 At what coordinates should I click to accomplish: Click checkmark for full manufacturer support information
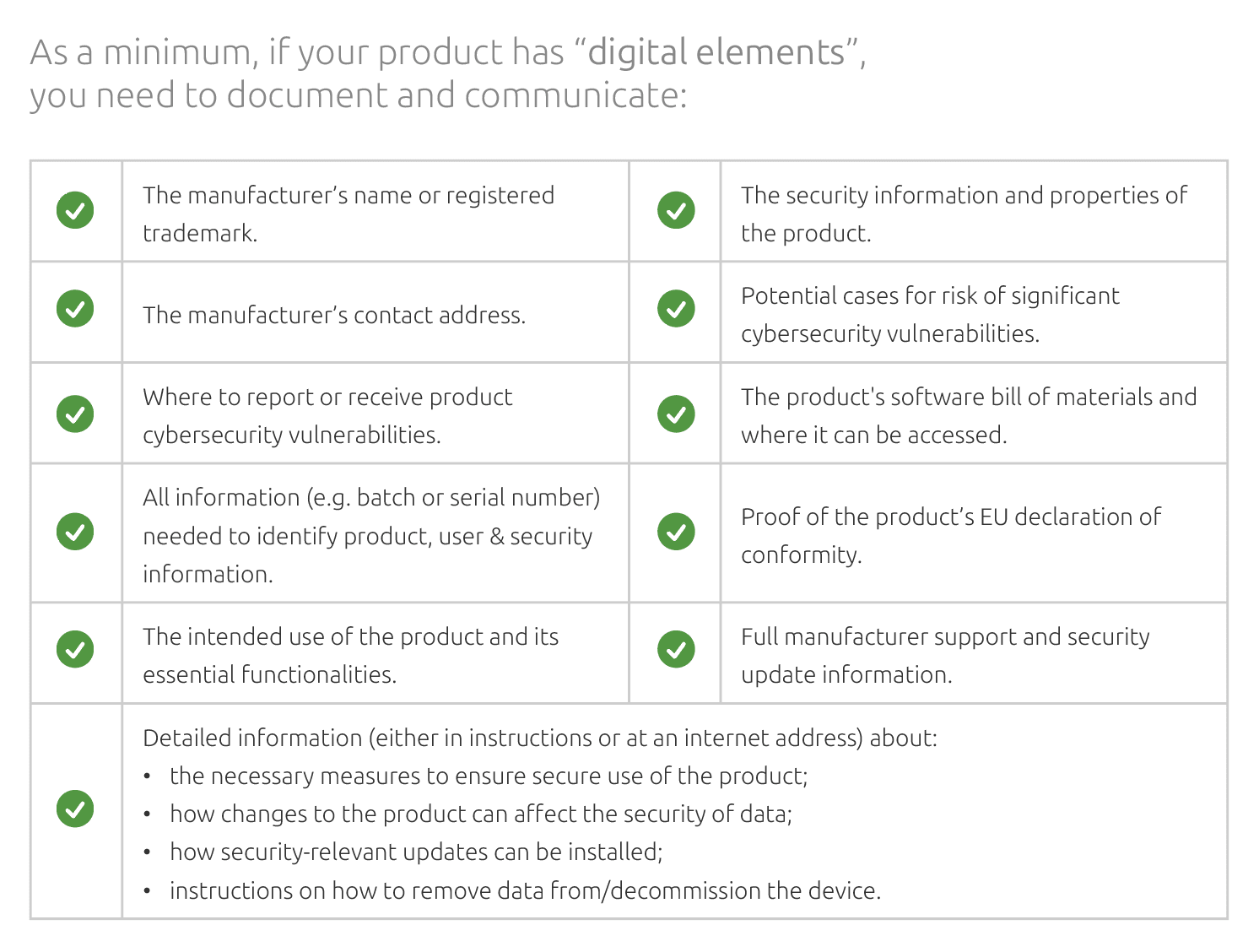pyautogui.click(x=676, y=649)
